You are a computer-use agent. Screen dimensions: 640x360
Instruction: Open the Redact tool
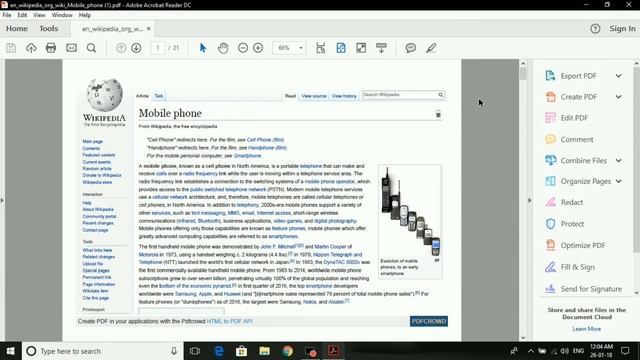pos(571,202)
